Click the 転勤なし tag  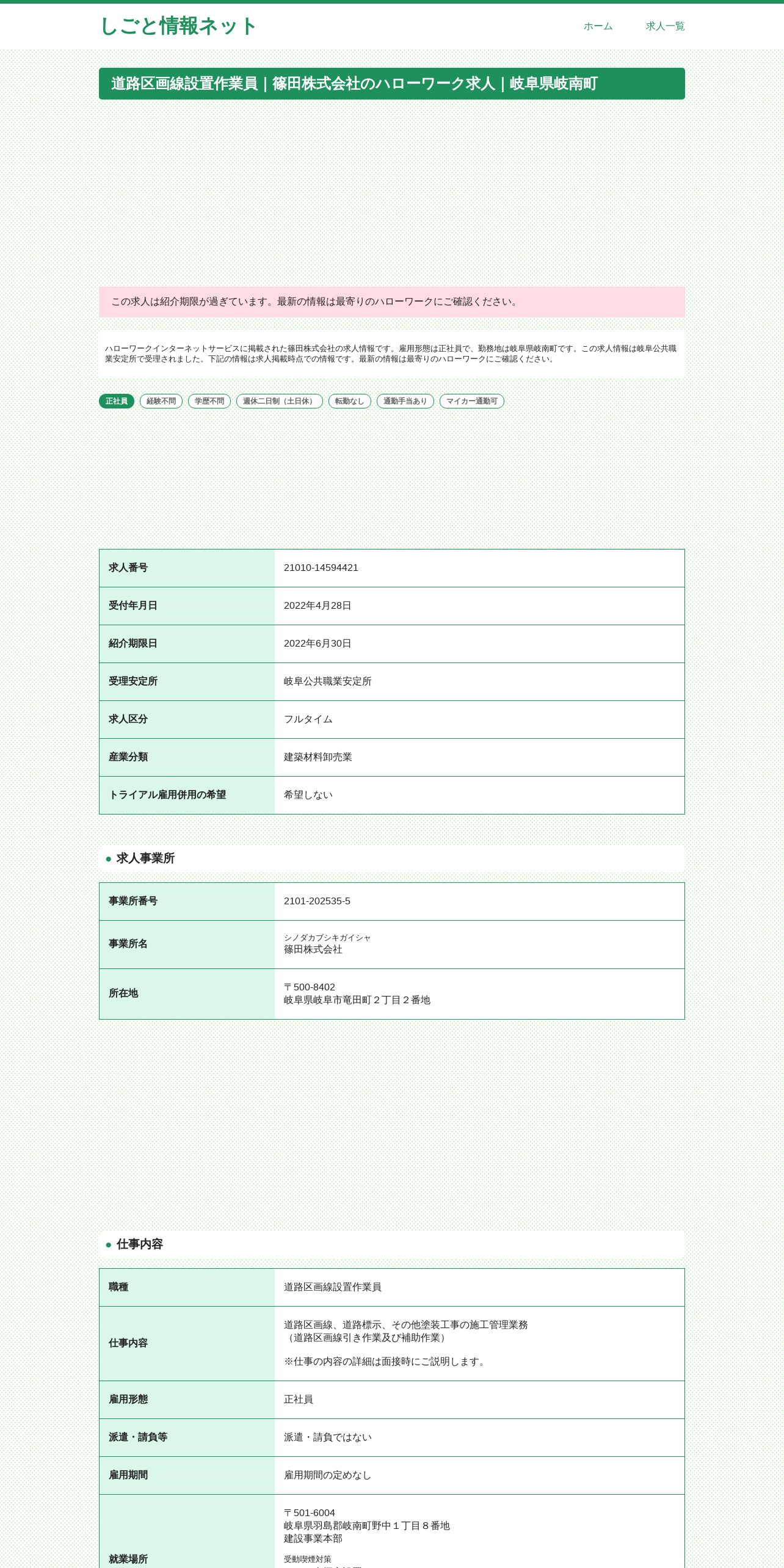pos(350,401)
